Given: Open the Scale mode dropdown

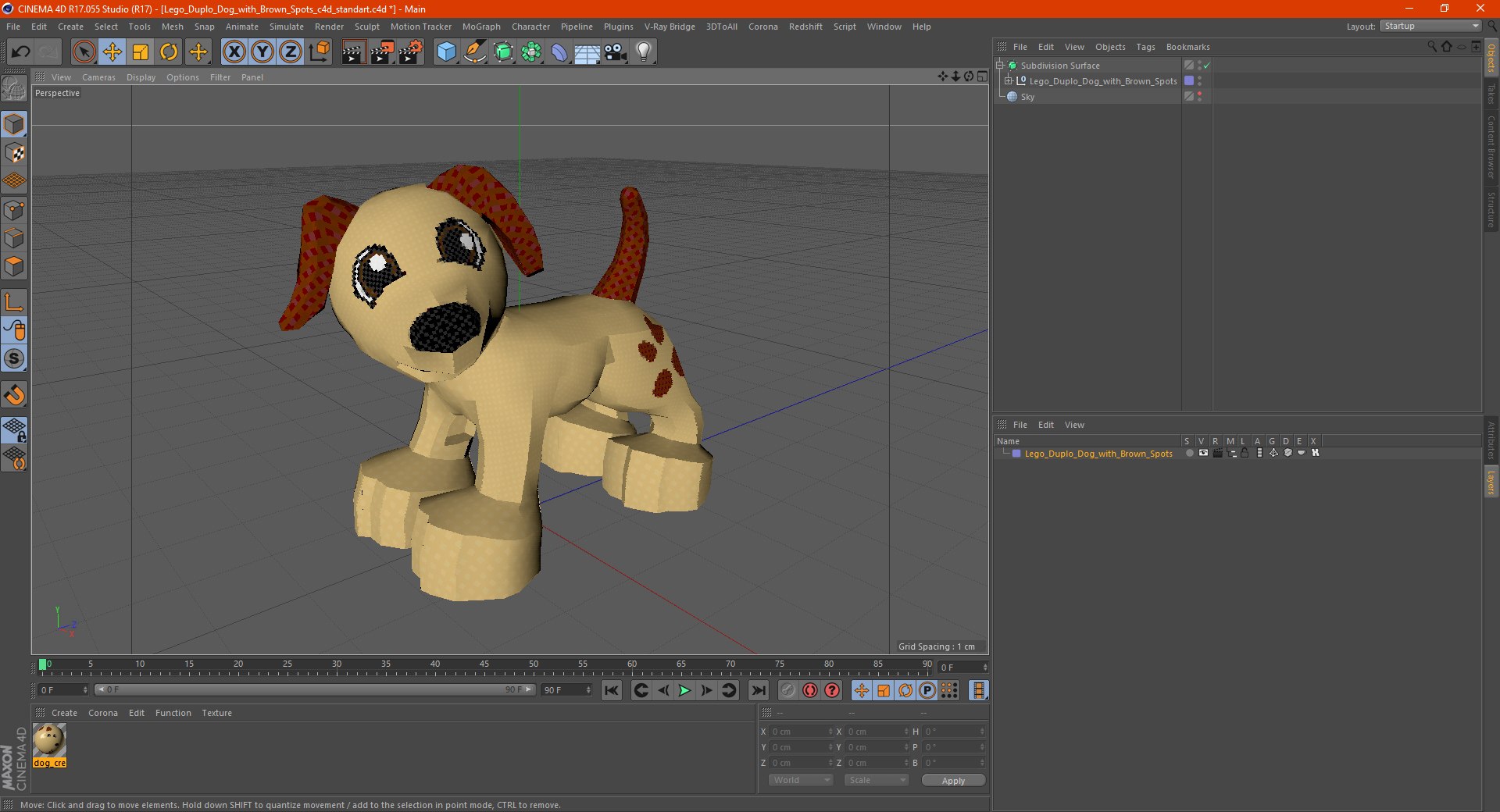Looking at the screenshot, I should (877, 780).
